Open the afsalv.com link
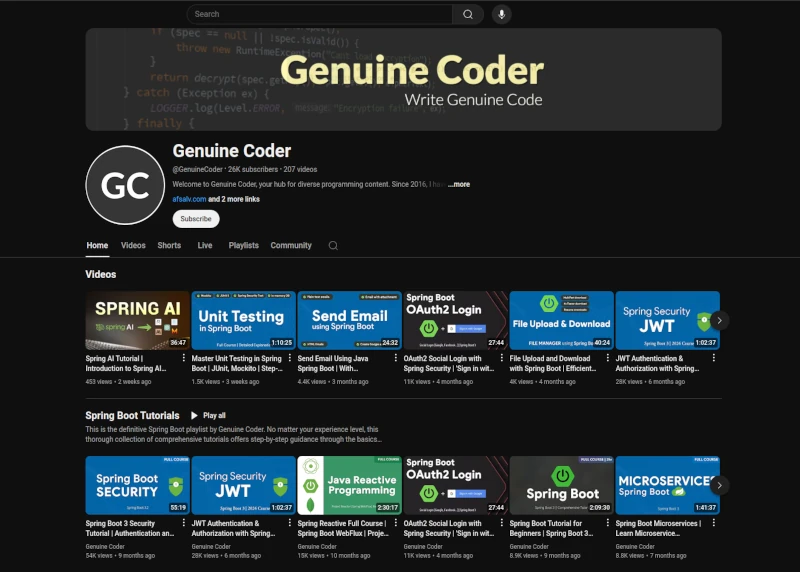Screen dimensions: 800x572 pos(189,199)
